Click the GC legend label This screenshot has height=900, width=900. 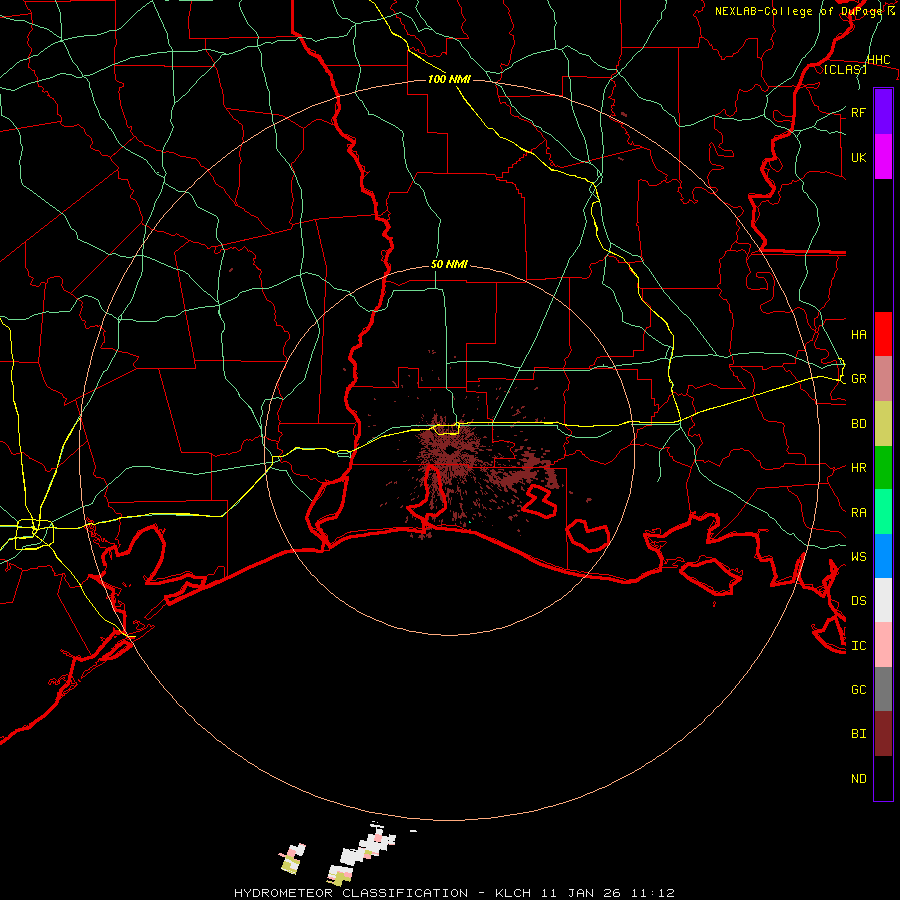(858, 690)
